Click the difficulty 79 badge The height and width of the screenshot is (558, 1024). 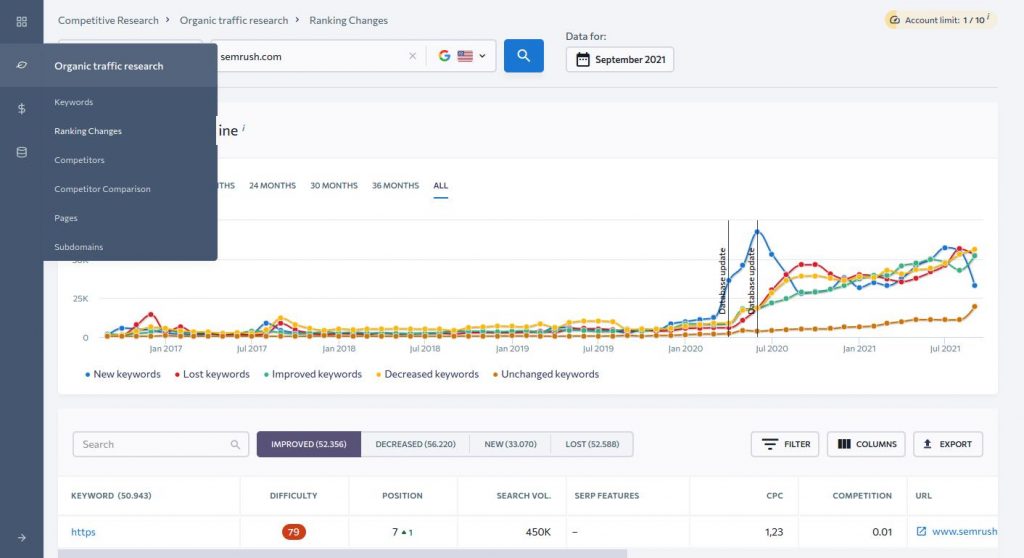pos(293,532)
